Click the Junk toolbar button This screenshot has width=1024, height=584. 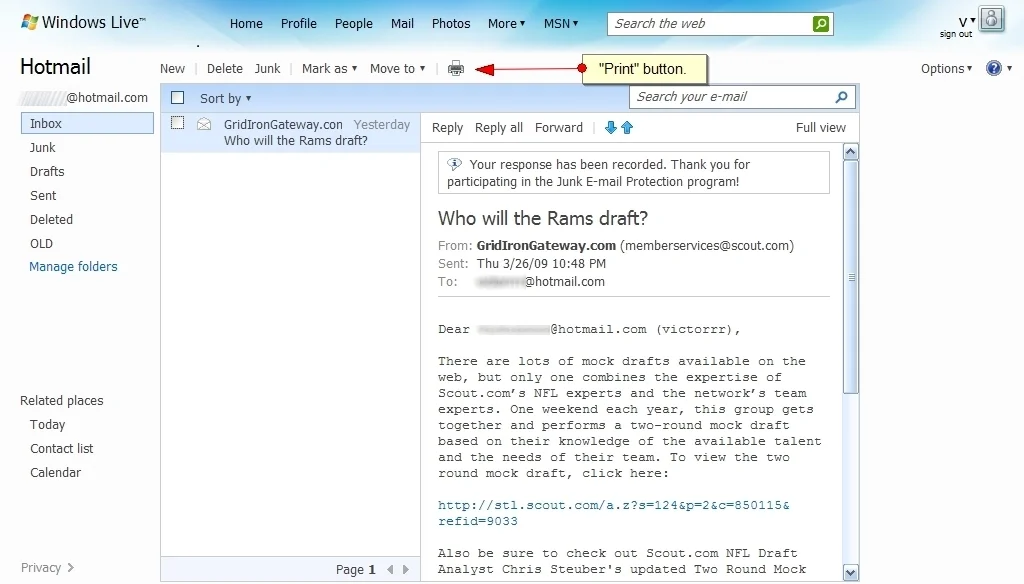(x=267, y=69)
